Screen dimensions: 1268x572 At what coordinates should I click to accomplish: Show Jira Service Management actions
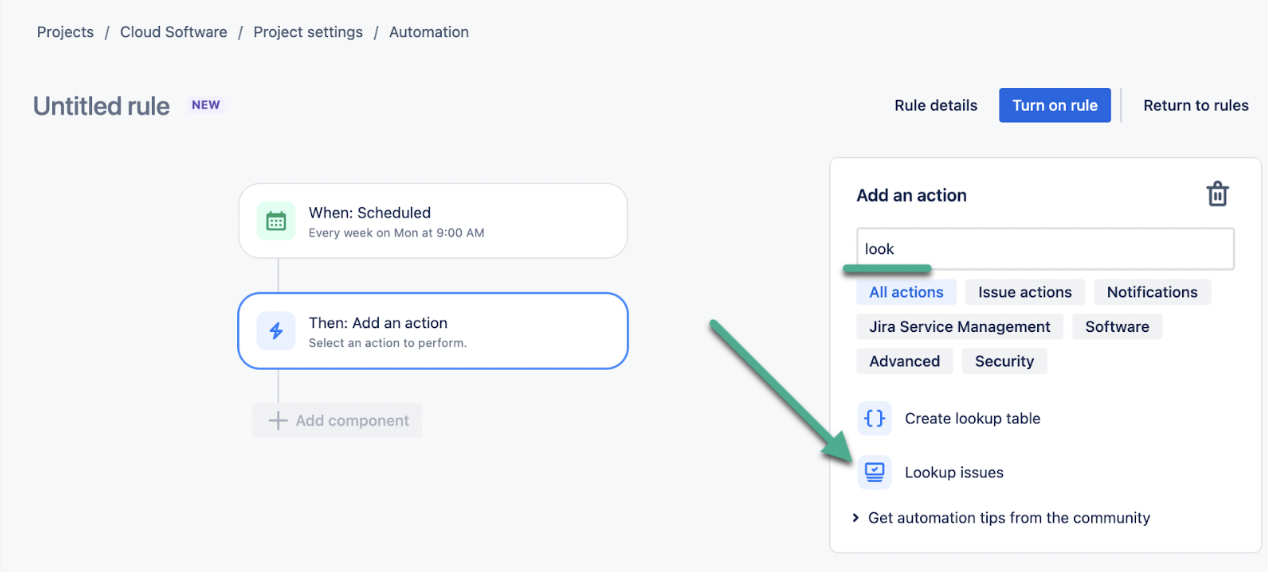click(x=960, y=327)
